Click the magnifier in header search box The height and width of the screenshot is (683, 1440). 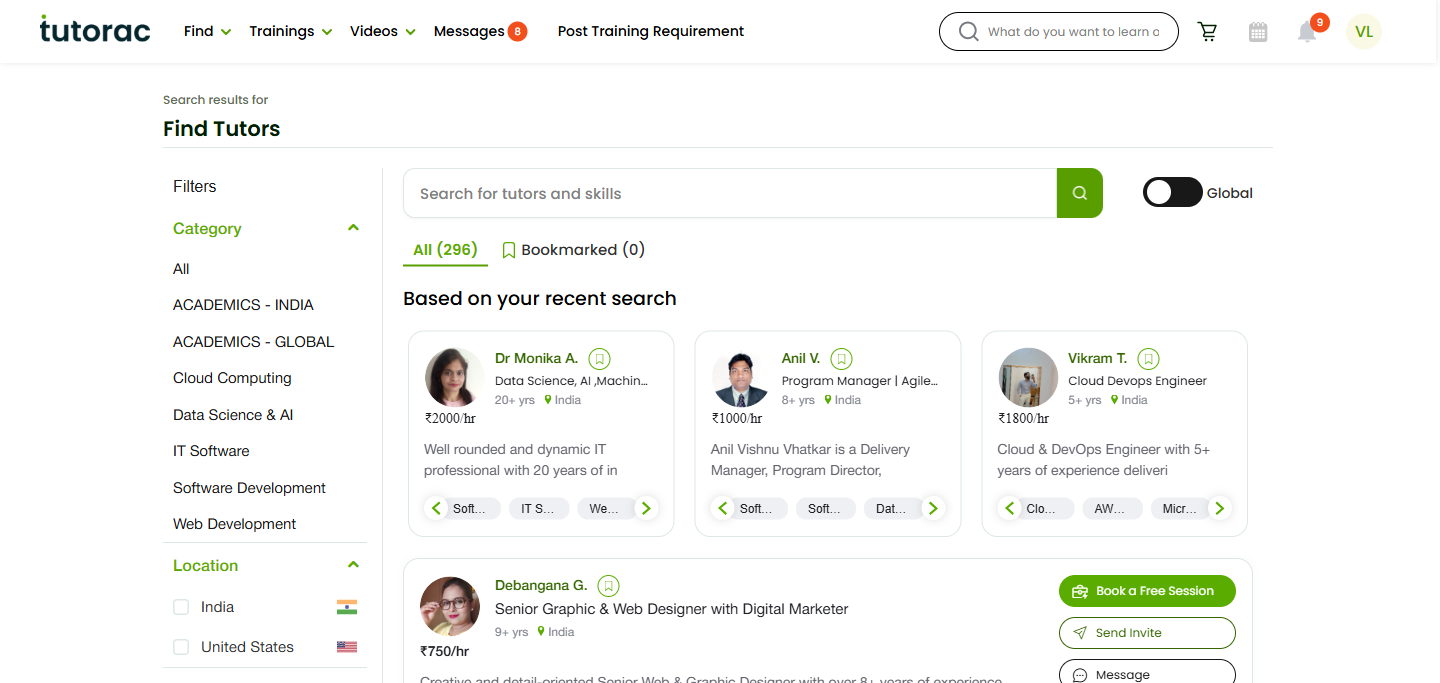coord(968,32)
